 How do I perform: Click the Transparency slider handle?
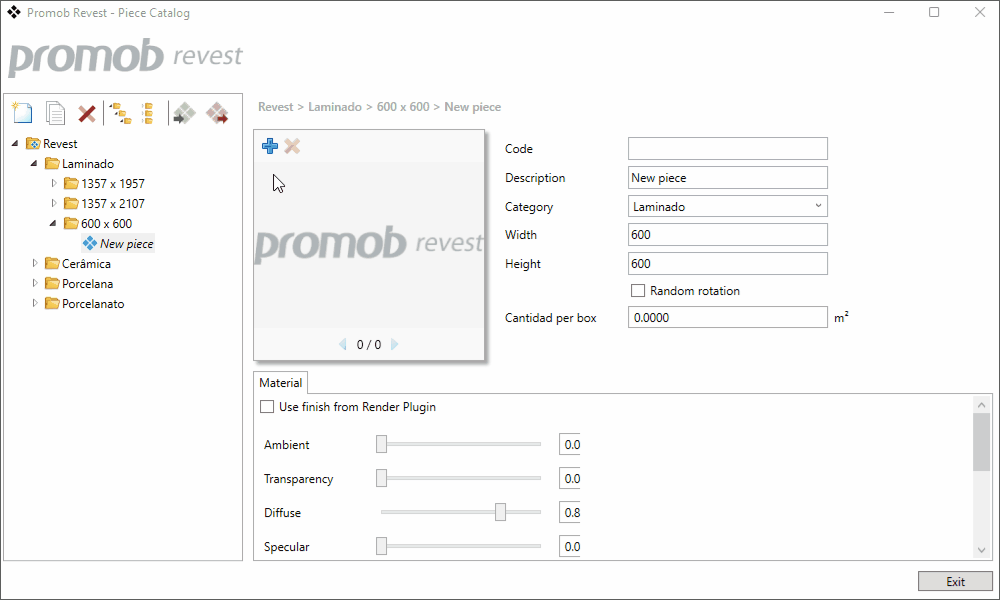coord(381,478)
